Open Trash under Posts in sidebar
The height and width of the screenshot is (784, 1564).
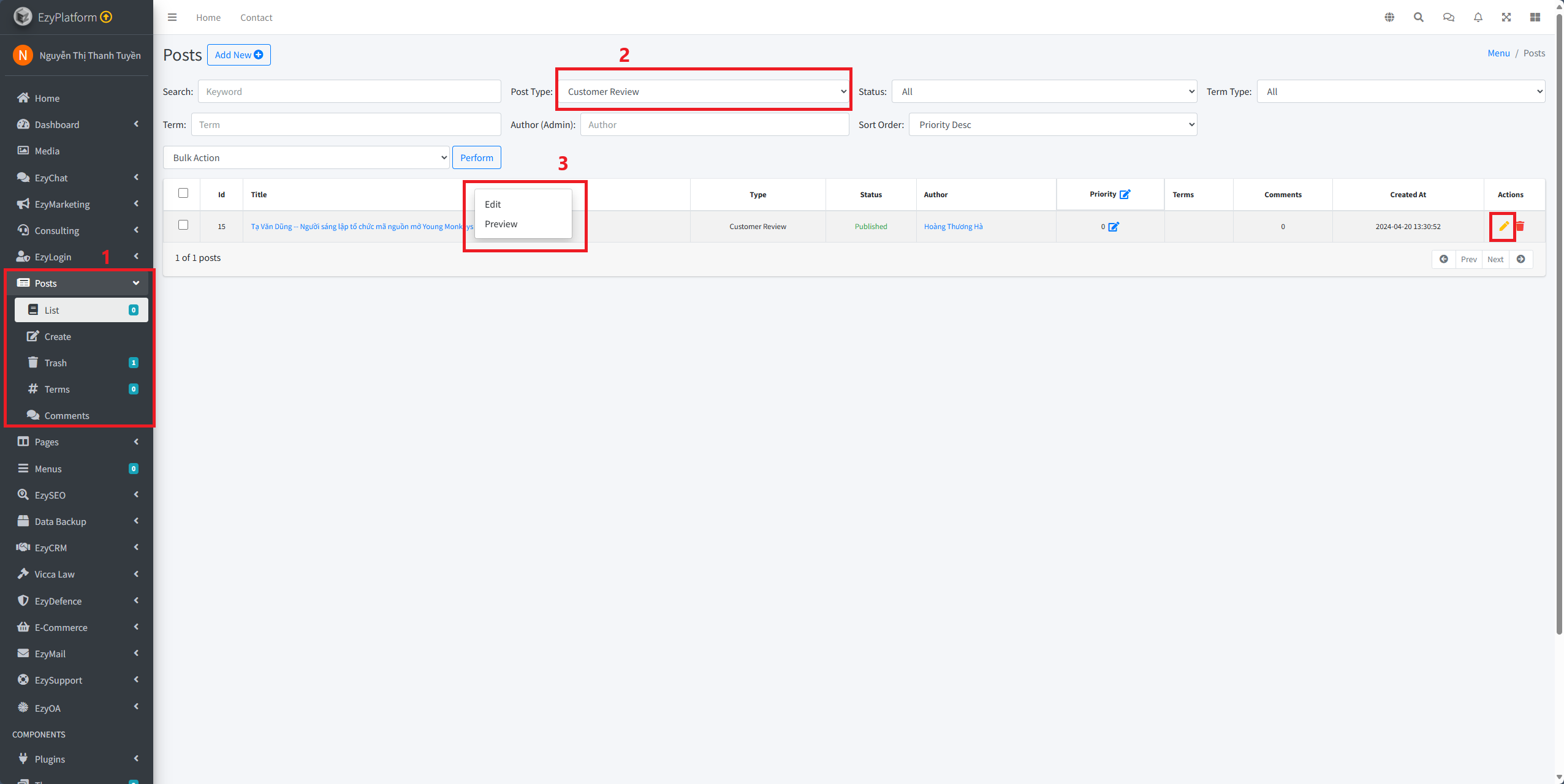coord(82,363)
